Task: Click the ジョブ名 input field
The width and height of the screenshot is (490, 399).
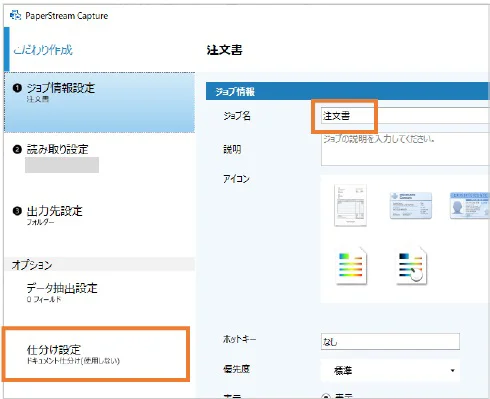Action: [x=405, y=116]
